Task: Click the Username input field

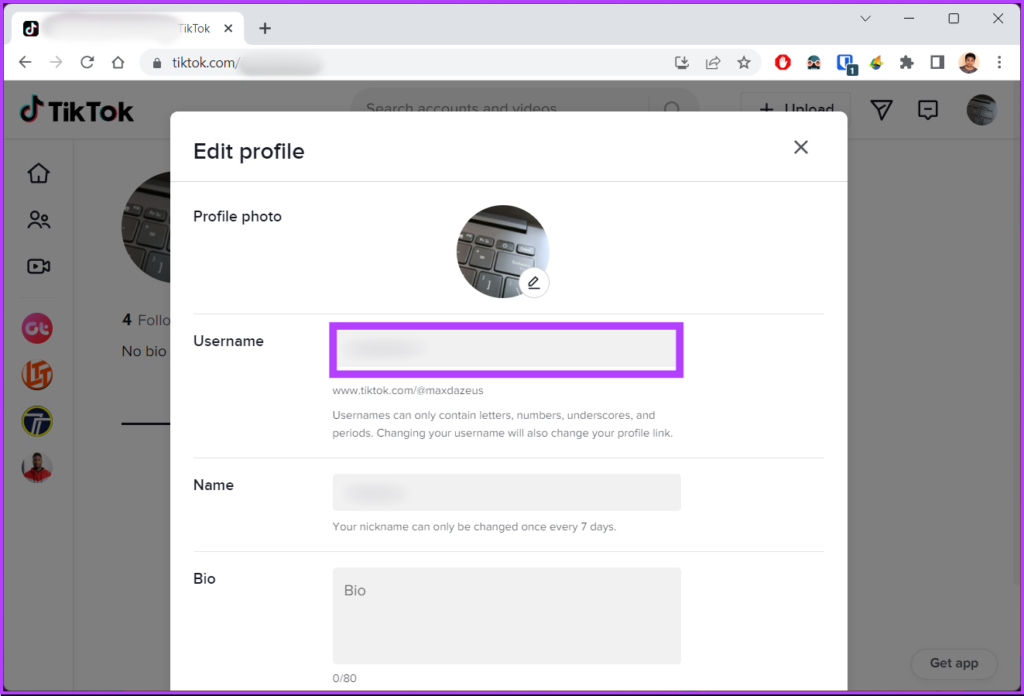Action: pyautogui.click(x=506, y=349)
